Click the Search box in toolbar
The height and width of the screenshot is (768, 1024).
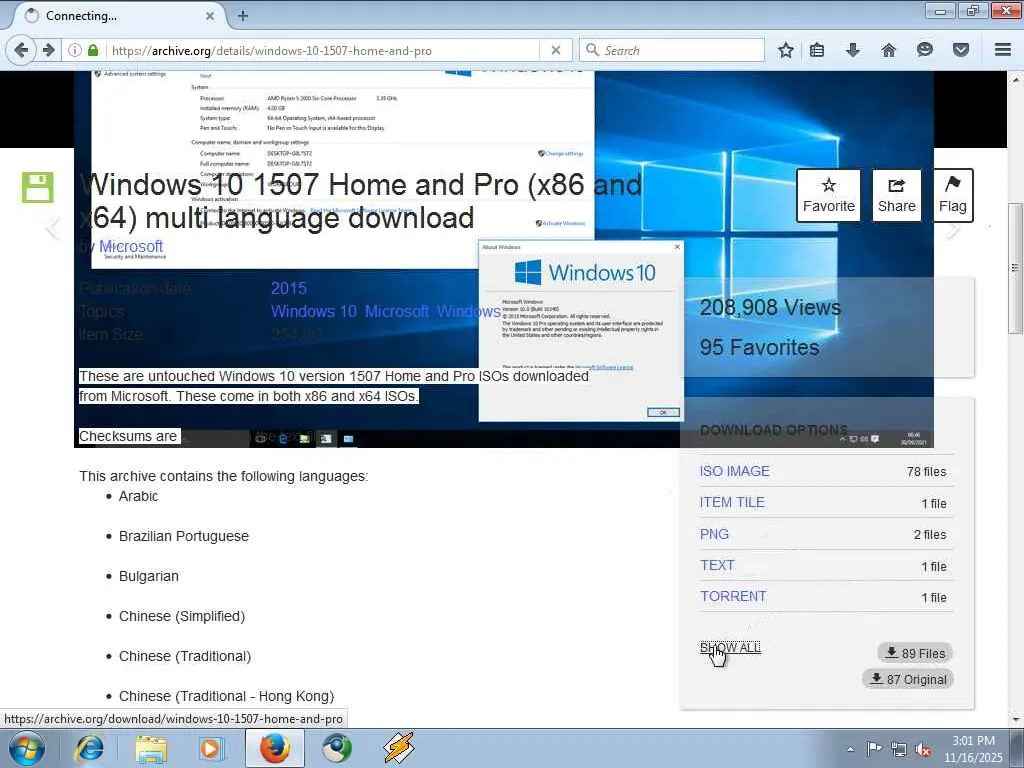671,50
